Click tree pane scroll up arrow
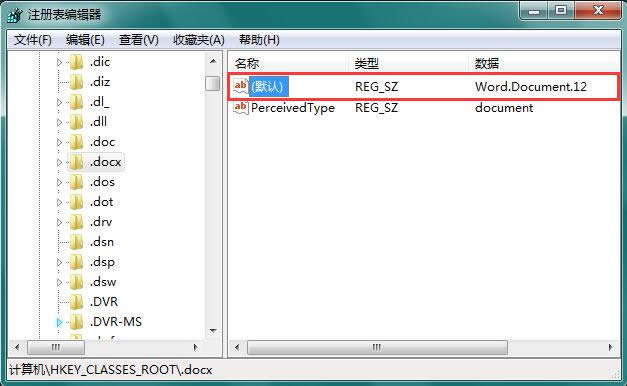The image size is (627, 386). coord(213,61)
